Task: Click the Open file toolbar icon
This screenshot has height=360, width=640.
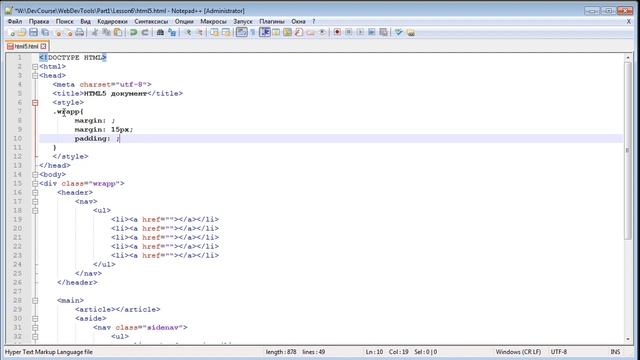Action: click(22, 32)
